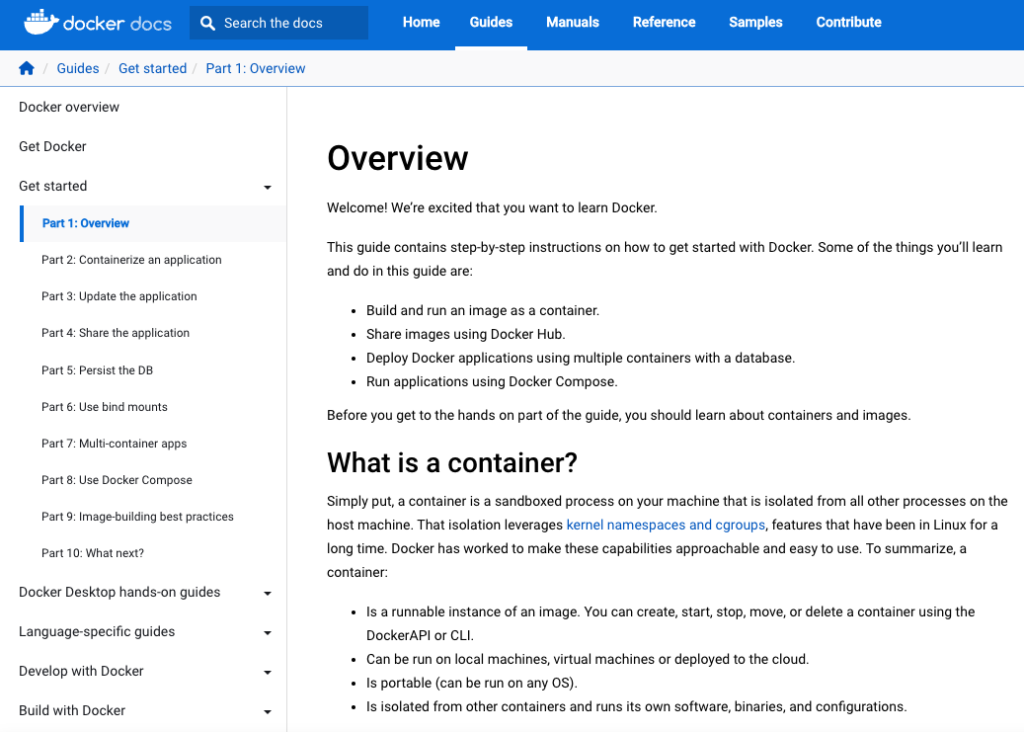Click the Get started sidebar label
1024x732 pixels.
tap(53, 186)
